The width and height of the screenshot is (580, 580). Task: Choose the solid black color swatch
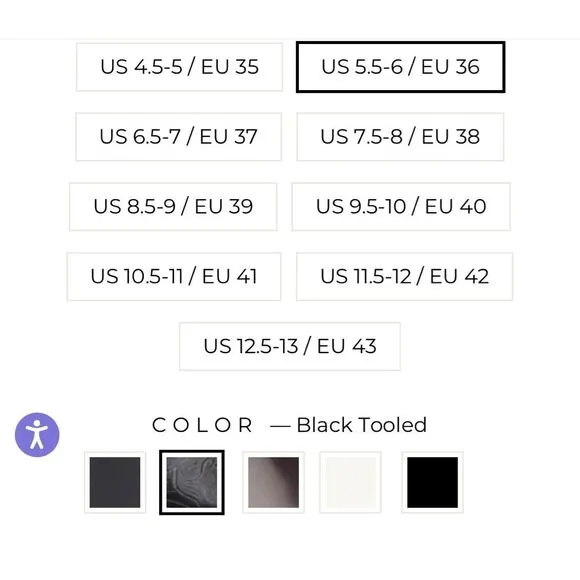click(x=432, y=482)
